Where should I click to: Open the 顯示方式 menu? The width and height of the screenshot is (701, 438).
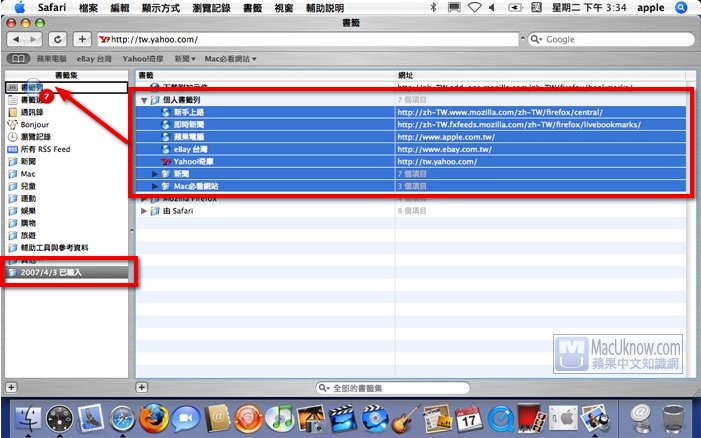161,8
